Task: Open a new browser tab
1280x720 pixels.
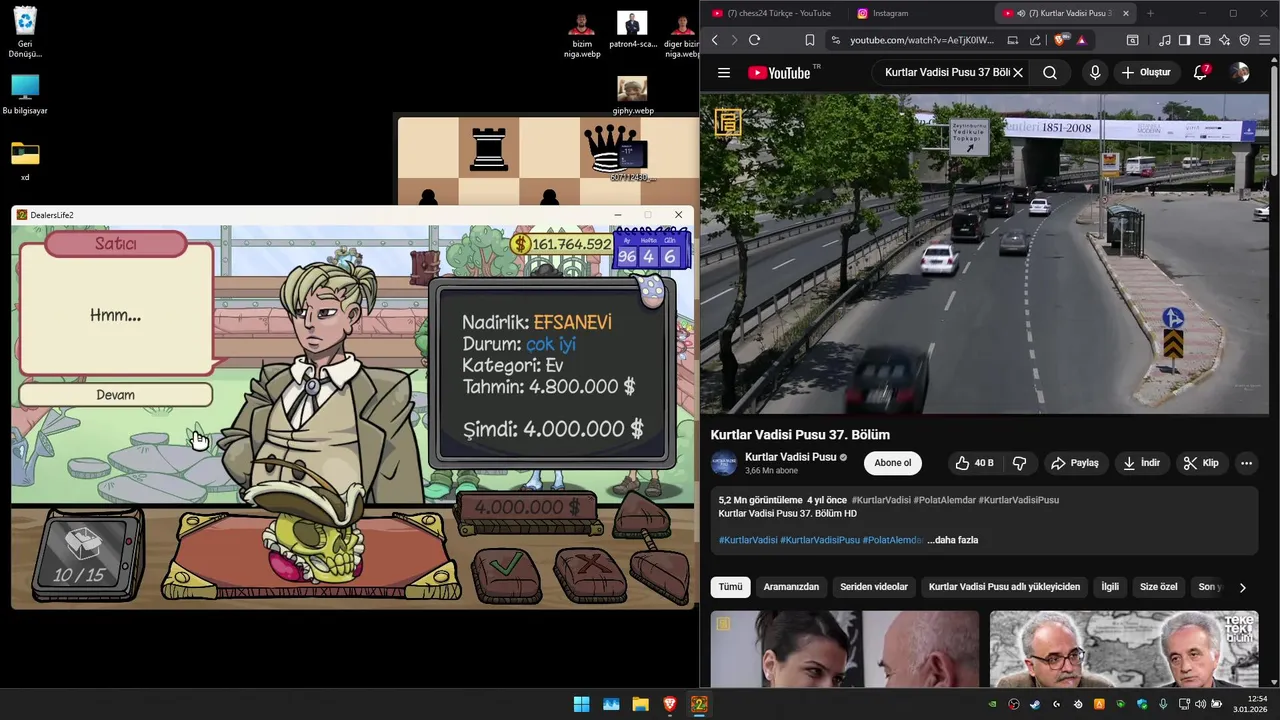Action: point(1150,13)
